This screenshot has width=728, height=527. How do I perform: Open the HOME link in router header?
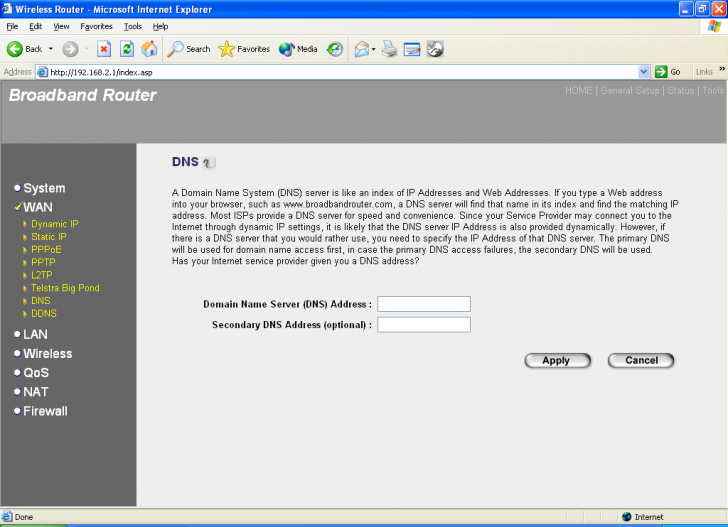coord(578,91)
